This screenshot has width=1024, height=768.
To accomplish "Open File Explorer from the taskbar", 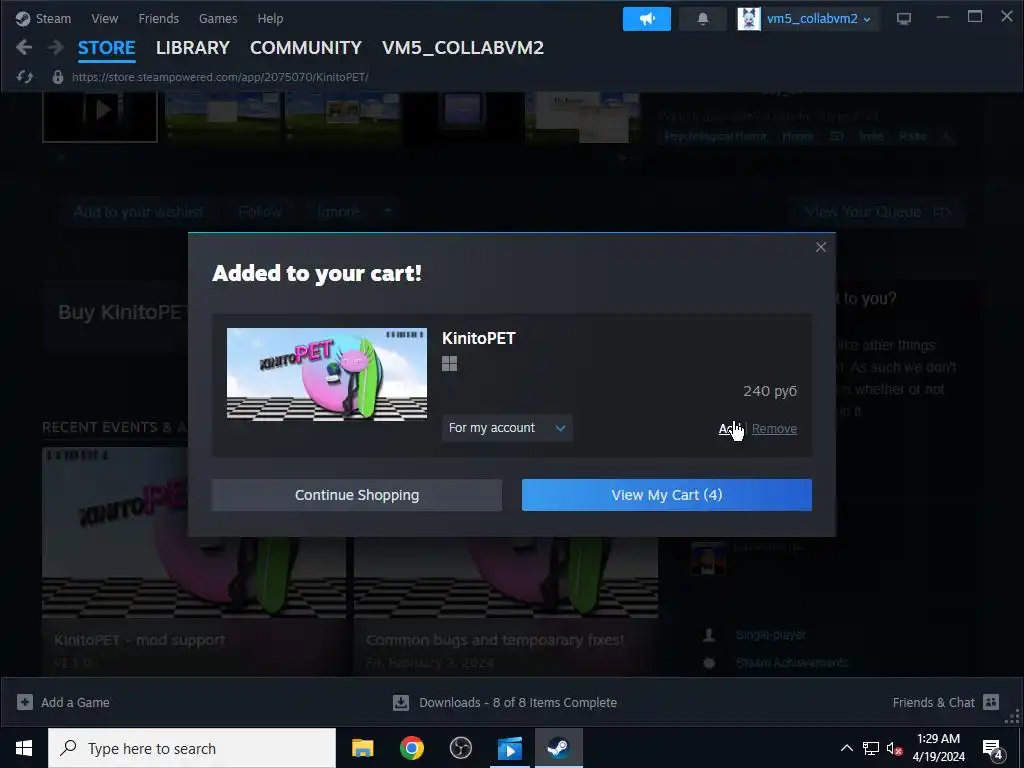I will (362, 748).
